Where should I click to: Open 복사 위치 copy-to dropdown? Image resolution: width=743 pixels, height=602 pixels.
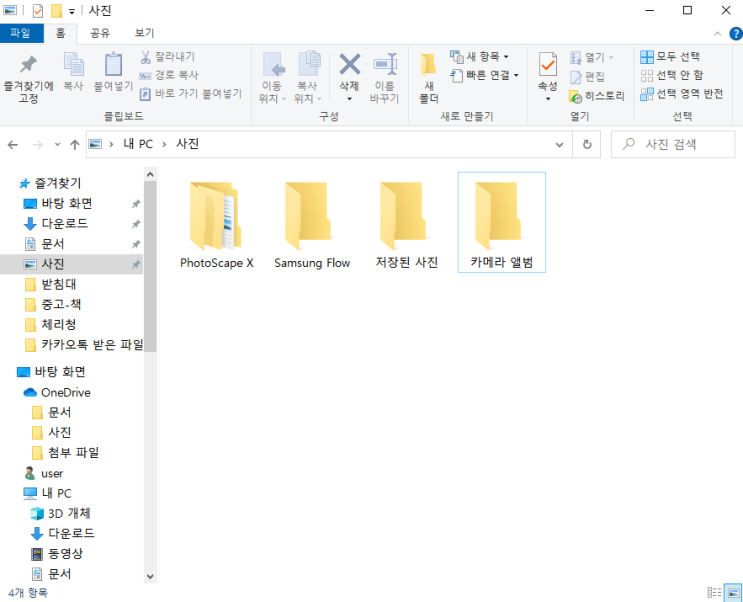(x=308, y=78)
